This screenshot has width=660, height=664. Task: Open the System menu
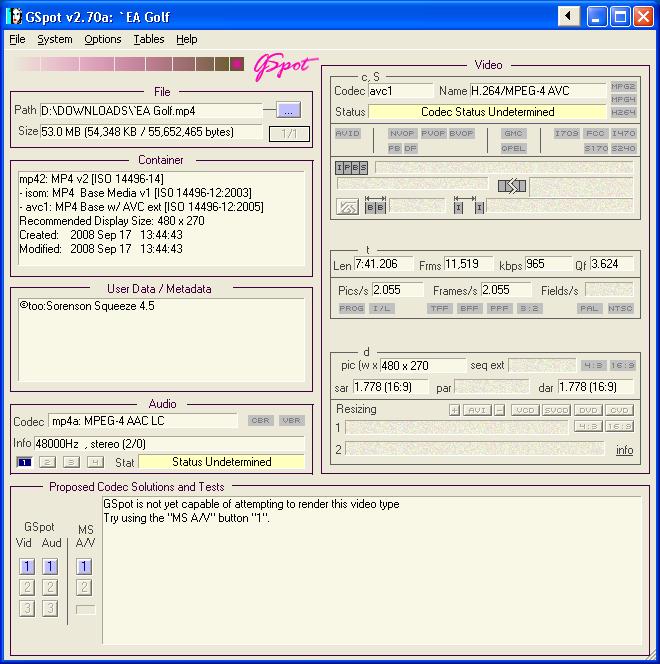tap(55, 39)
